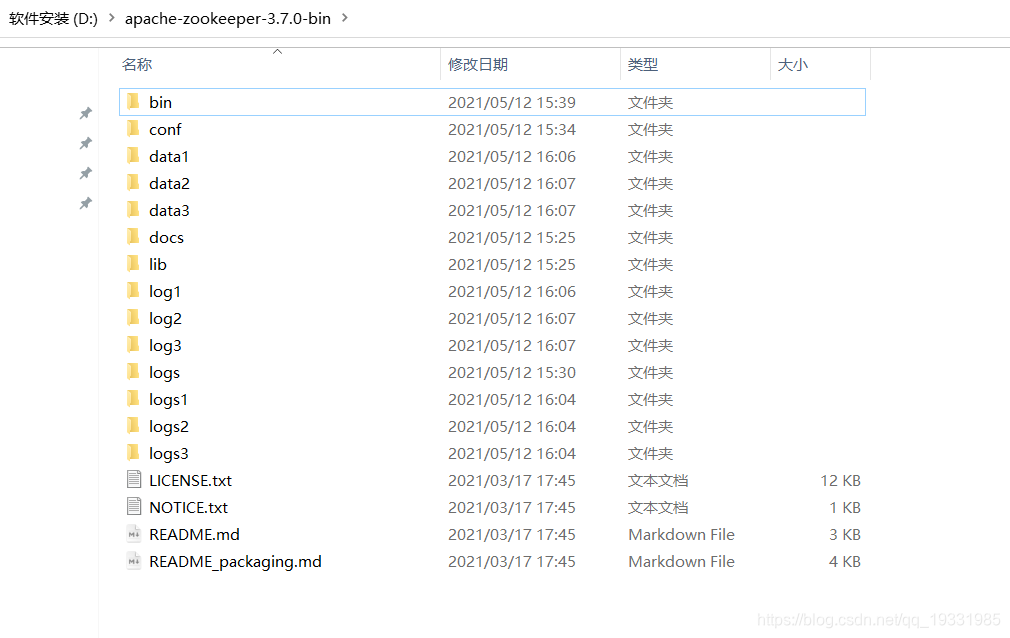Select the NOTICE.txt file name
Screen dimensions: 1010x638
click(x=189, y=508)
